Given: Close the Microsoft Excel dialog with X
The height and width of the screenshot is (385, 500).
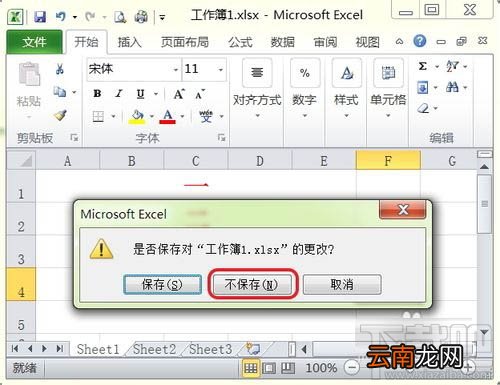Looking at the screenshot, I should (x=403, y=210).
